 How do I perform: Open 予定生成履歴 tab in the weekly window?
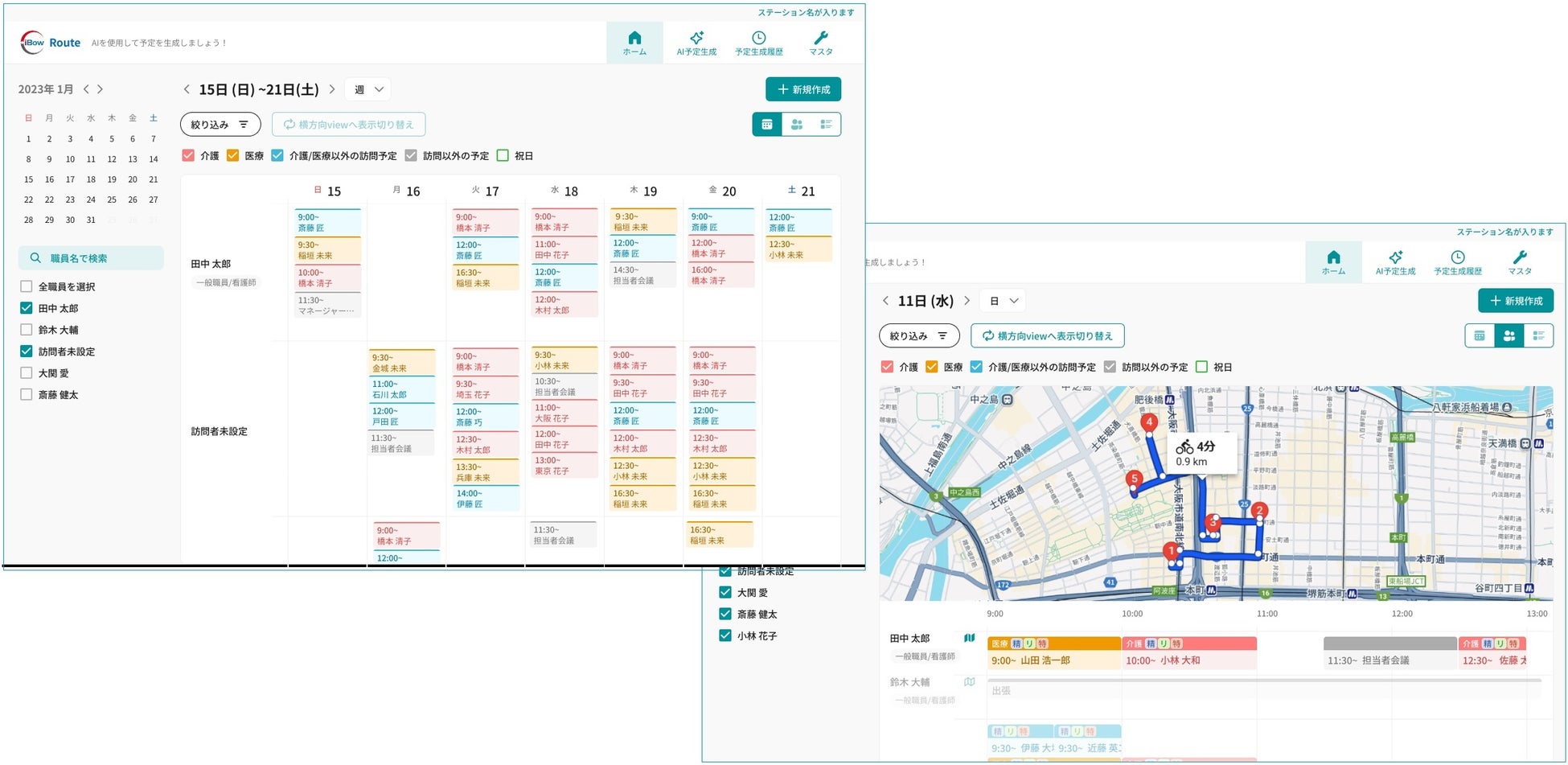pyautogui.click(x=758, y=43)
